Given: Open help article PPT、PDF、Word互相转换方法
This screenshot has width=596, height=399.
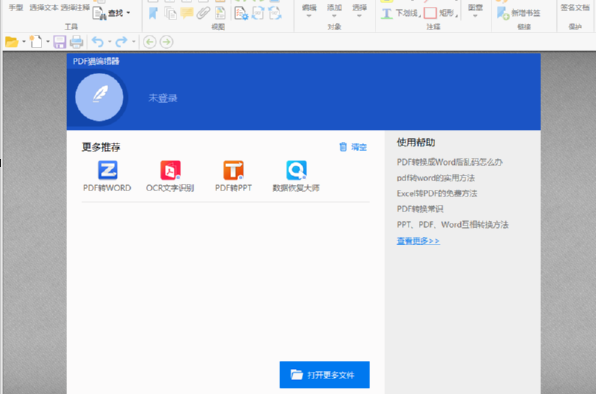Looking at the screenshot, I should click(452, 225).
